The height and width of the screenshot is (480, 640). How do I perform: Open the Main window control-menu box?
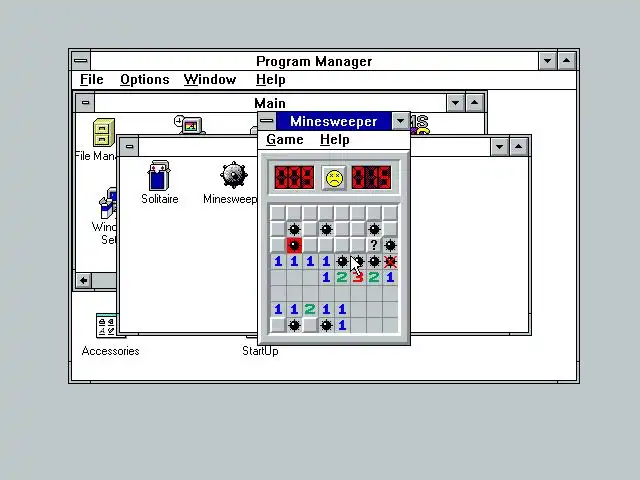click(85, 102)
